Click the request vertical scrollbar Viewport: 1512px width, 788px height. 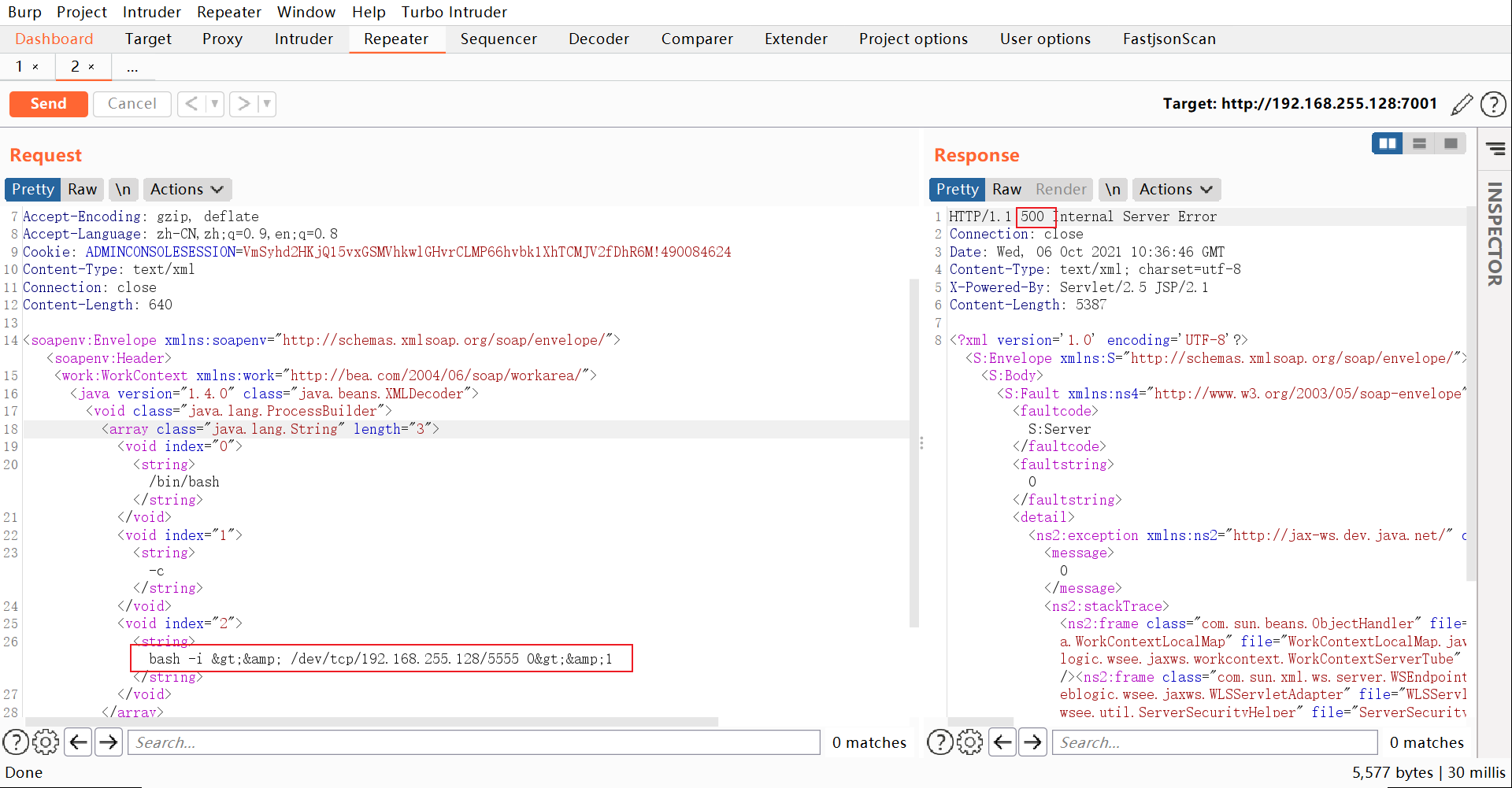tap(913, 453)
